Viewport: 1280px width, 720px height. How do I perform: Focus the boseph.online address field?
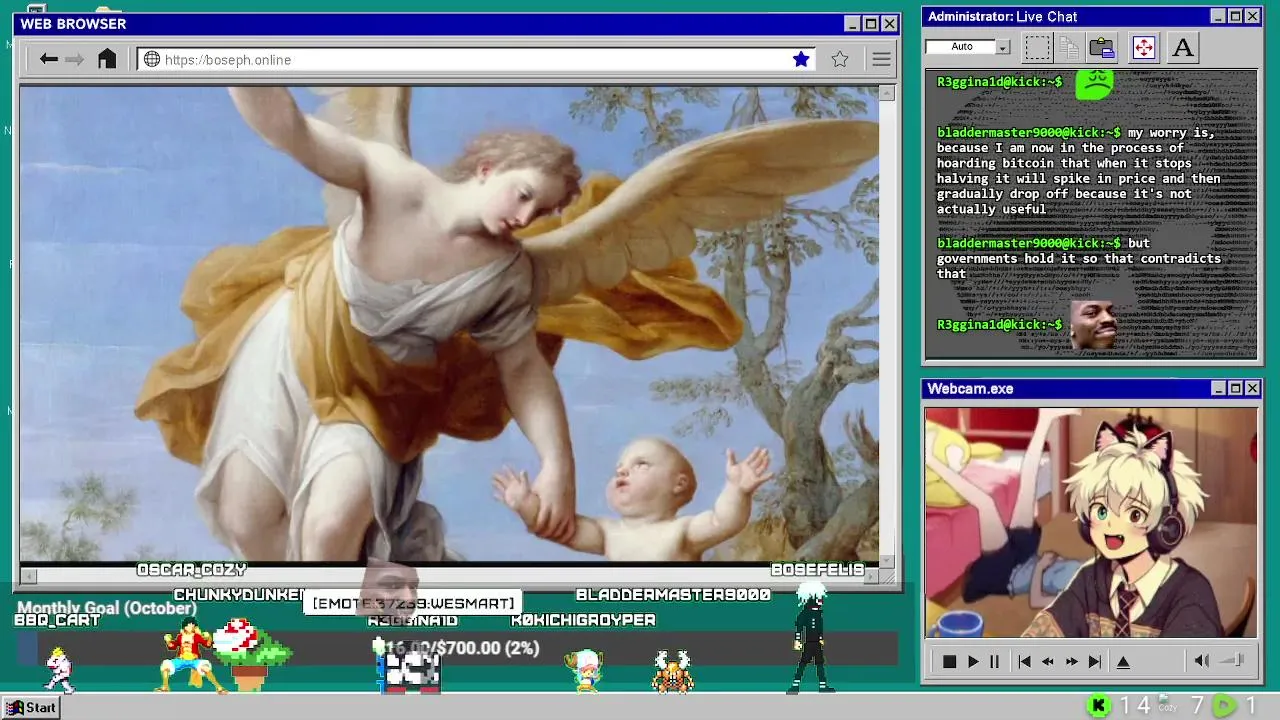(476, 59)
